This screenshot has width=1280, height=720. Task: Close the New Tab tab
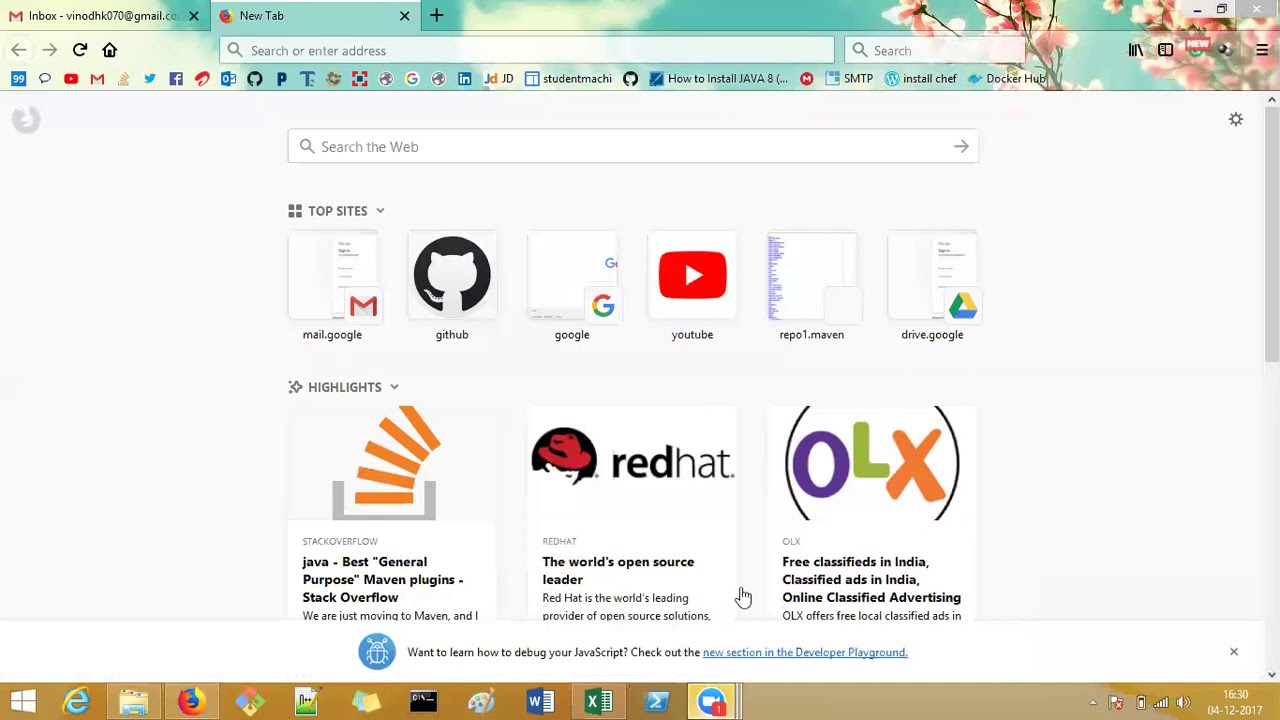click(x=404, y=16)
